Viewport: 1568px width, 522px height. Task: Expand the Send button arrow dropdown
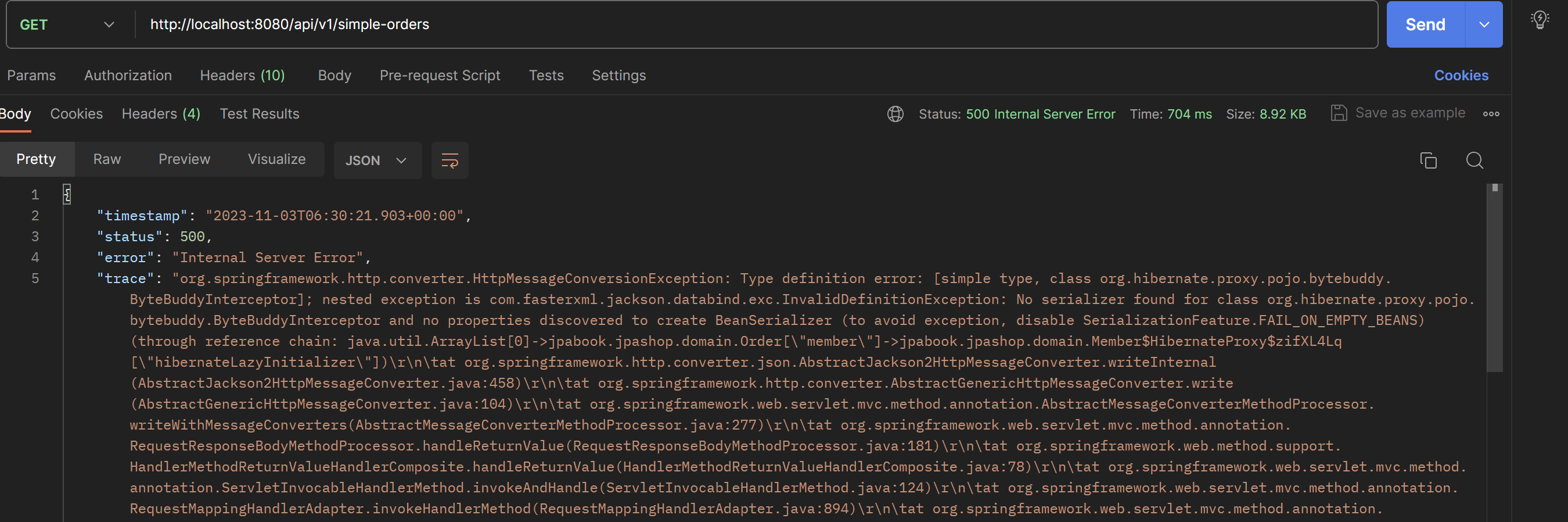1483,25
